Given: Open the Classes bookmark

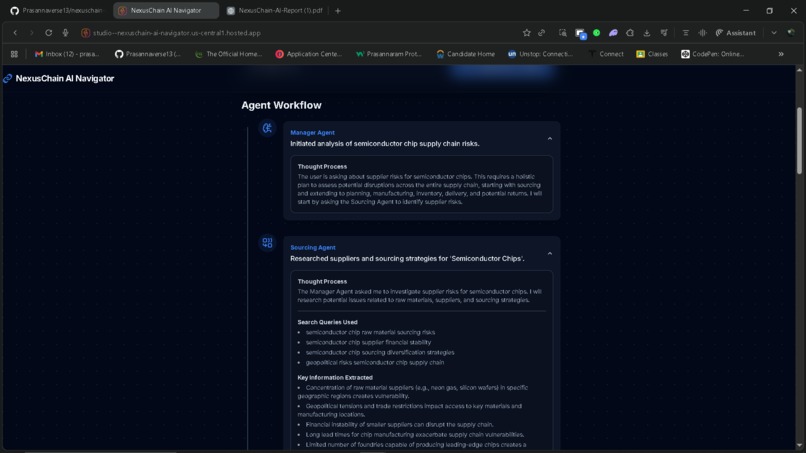Looking at the screenshot, I should (652, 54).
